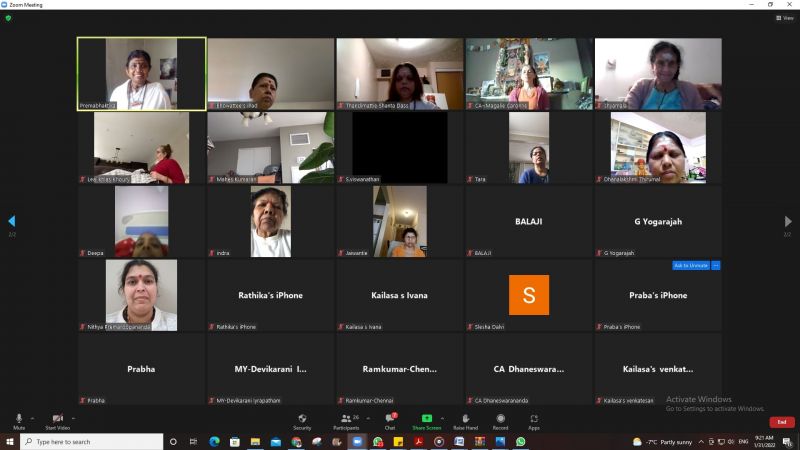The image size is (800, 450).
Task: Click Ask to Unmute on Praba's iPhone
Action: [x=691, y=265]
